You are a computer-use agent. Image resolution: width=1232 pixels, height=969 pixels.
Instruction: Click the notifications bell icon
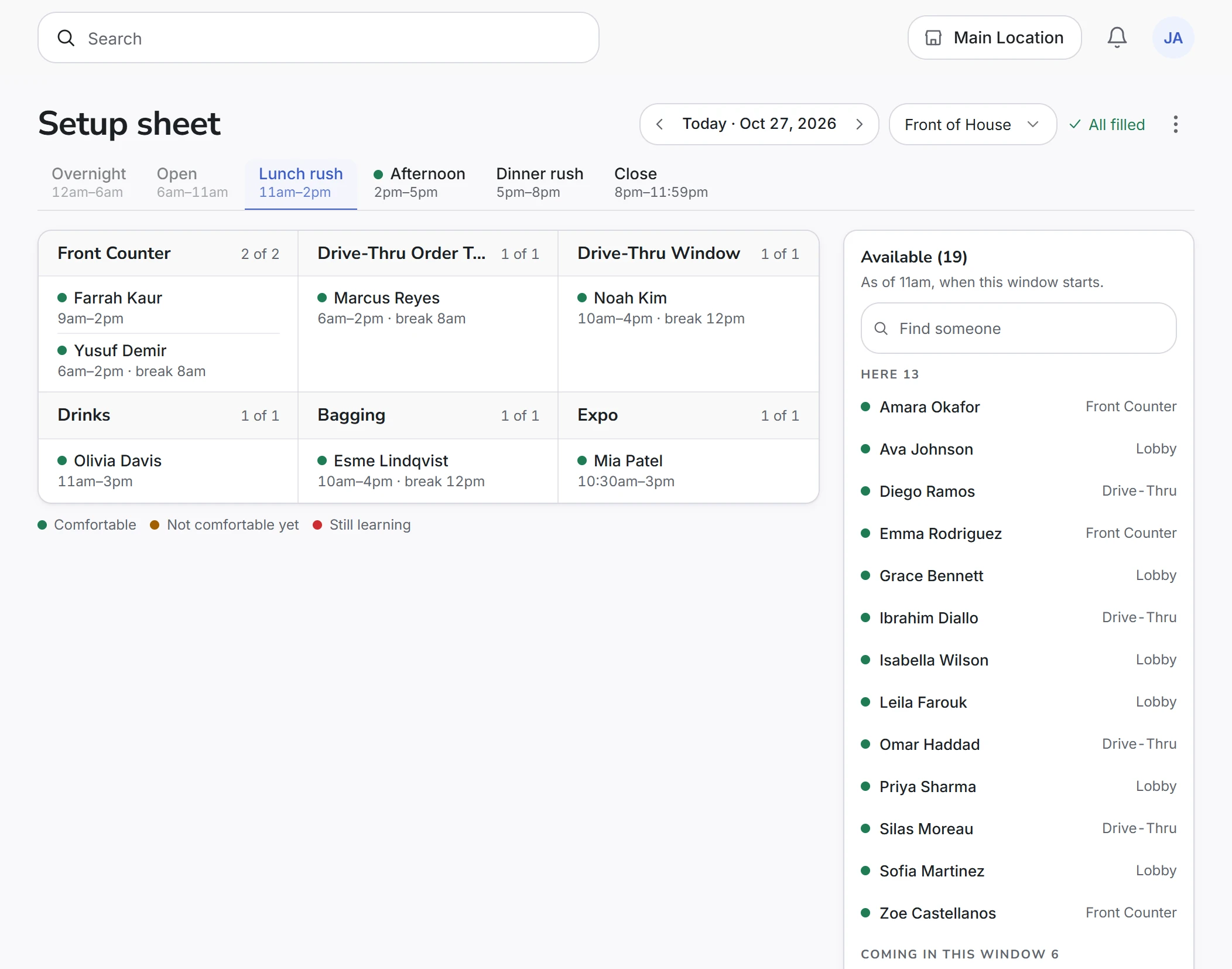pyautogui.click(x=1117, y=38)
